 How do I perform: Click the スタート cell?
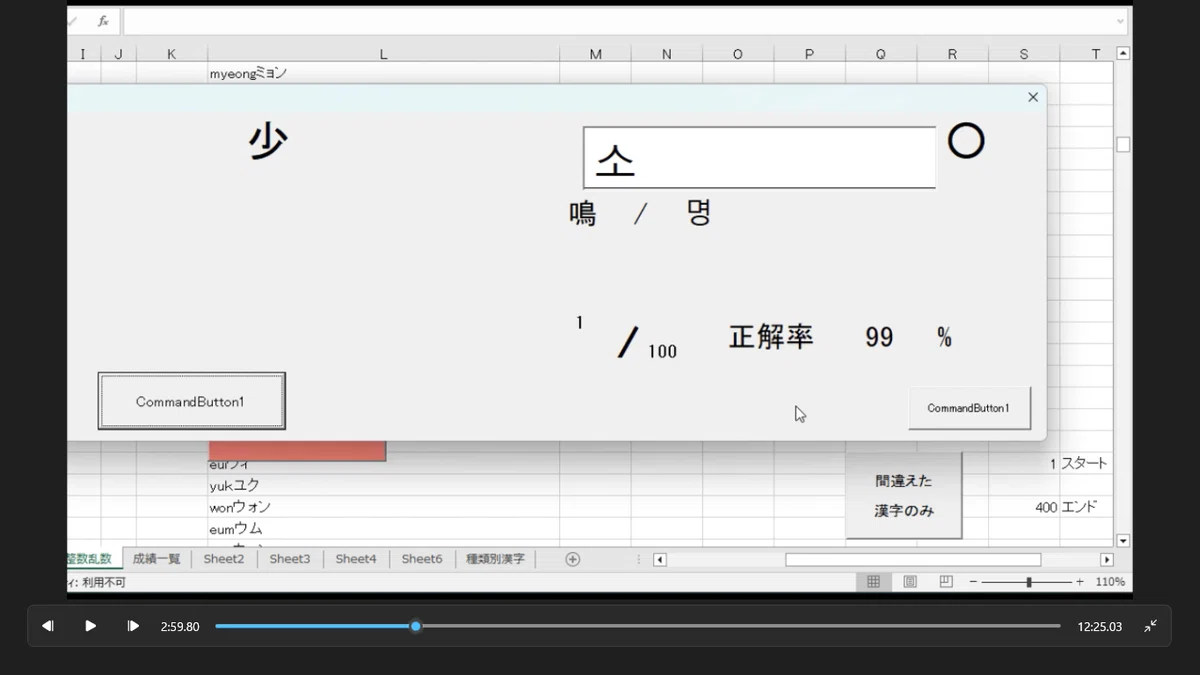click(1086, 464)
